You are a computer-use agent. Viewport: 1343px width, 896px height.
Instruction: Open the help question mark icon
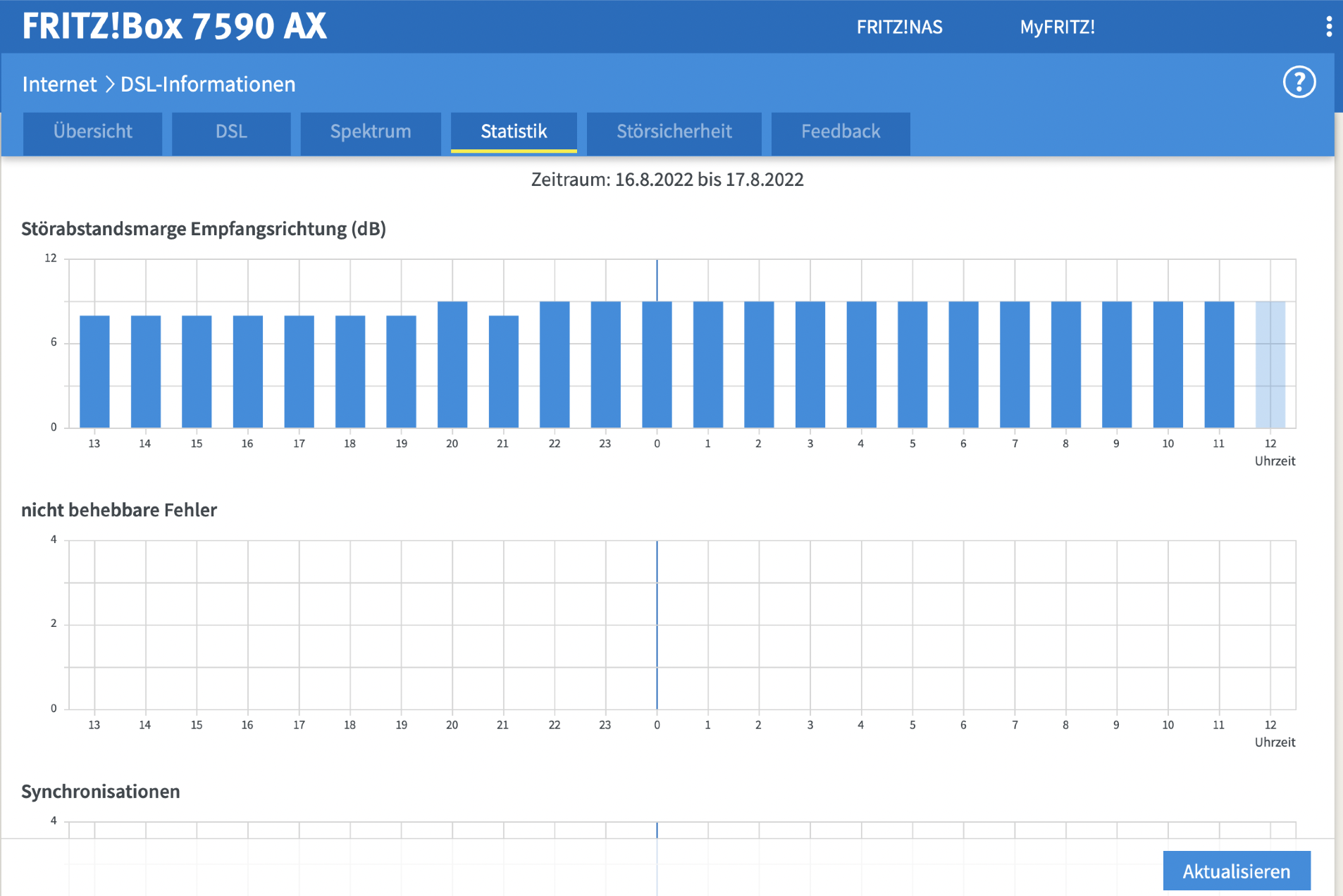click(1299, 82)
